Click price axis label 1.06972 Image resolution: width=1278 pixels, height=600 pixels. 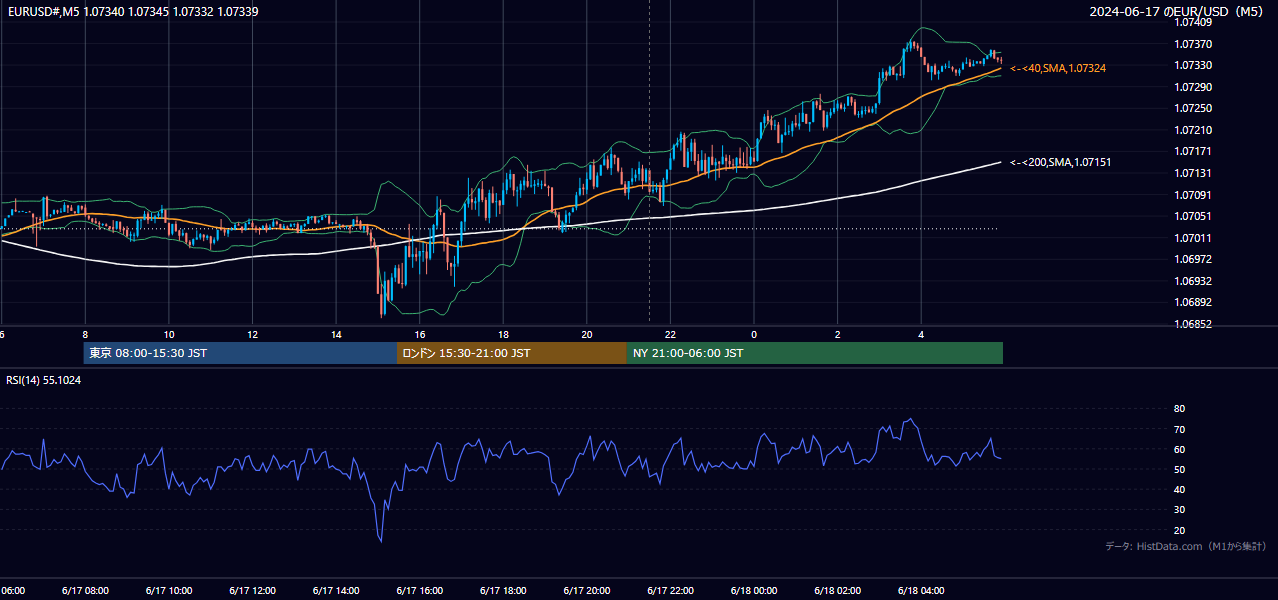coord(1192,259)
